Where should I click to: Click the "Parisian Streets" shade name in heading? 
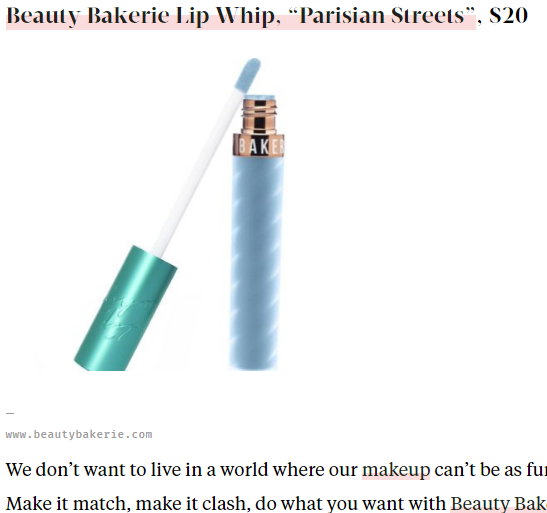click(x=382, y=16)
